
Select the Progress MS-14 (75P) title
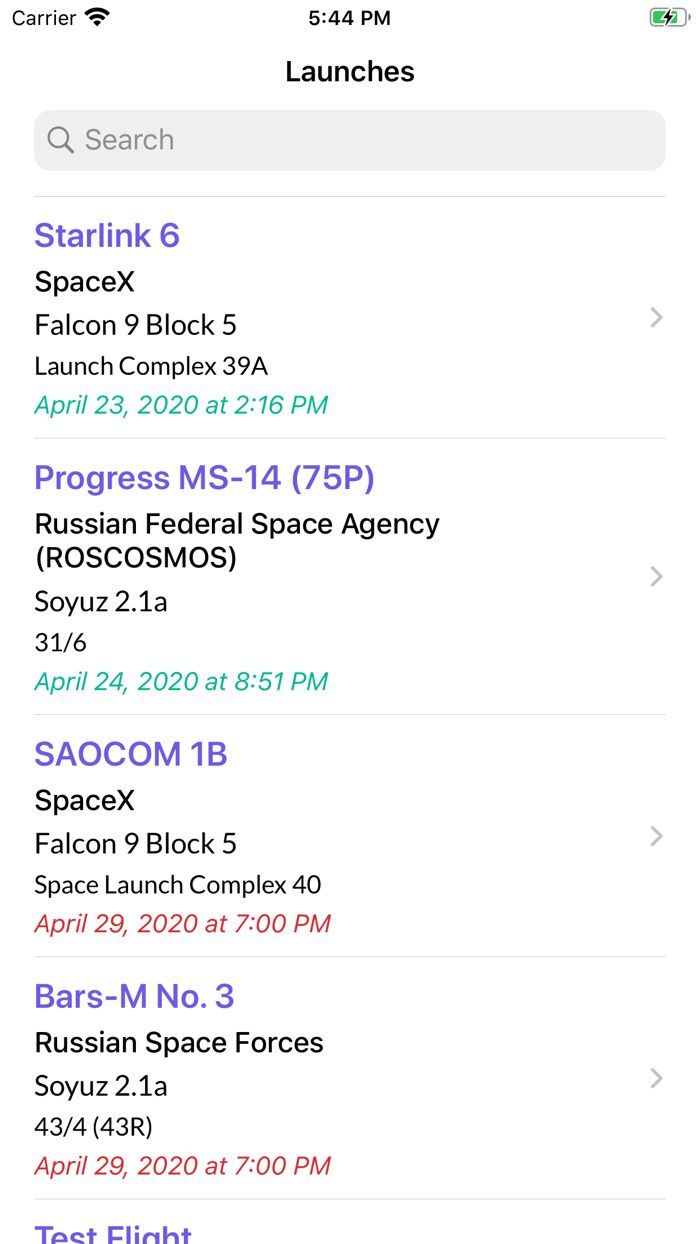pos(204,478)
